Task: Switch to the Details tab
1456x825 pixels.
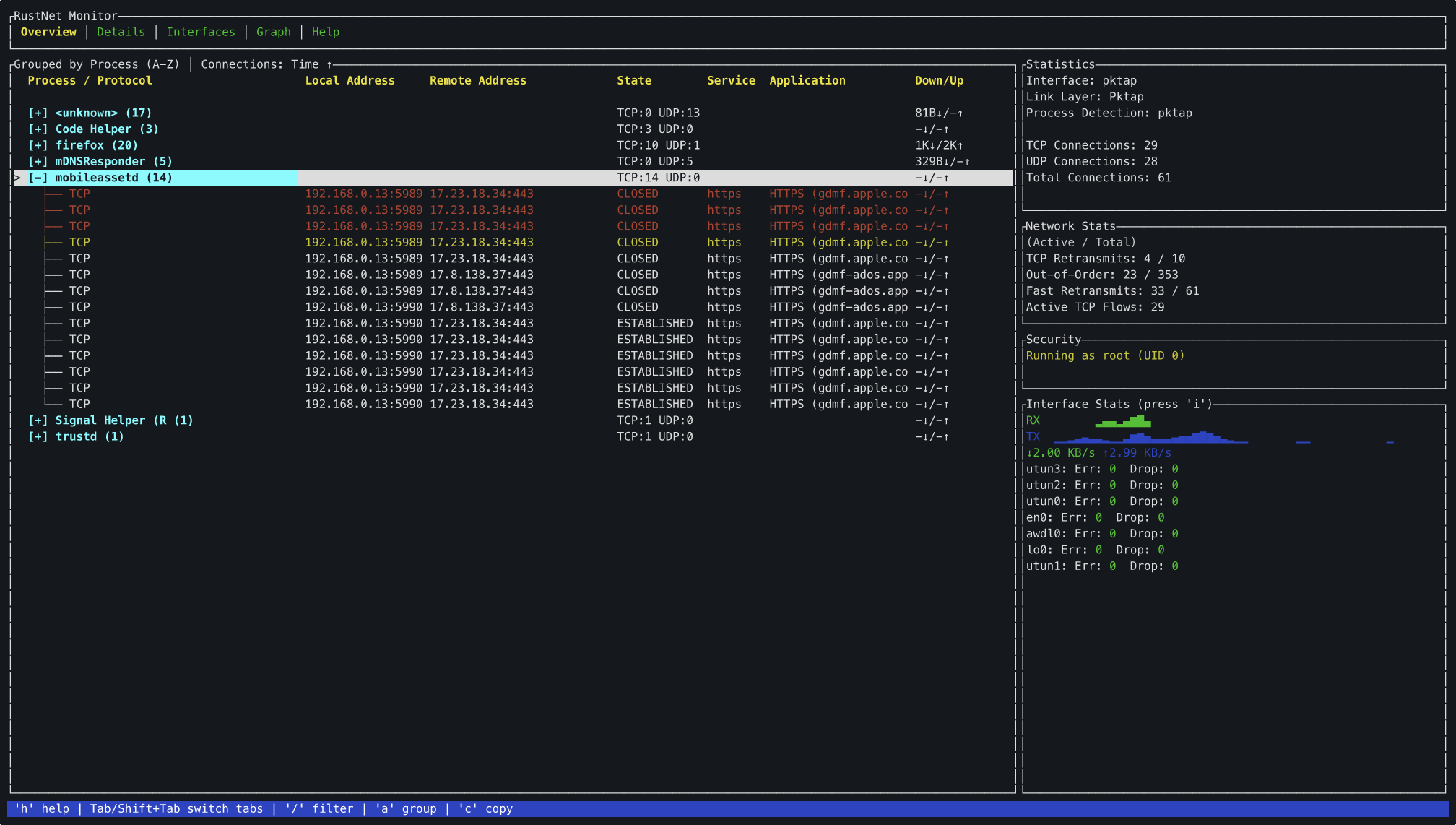Action: coord(121,32)
